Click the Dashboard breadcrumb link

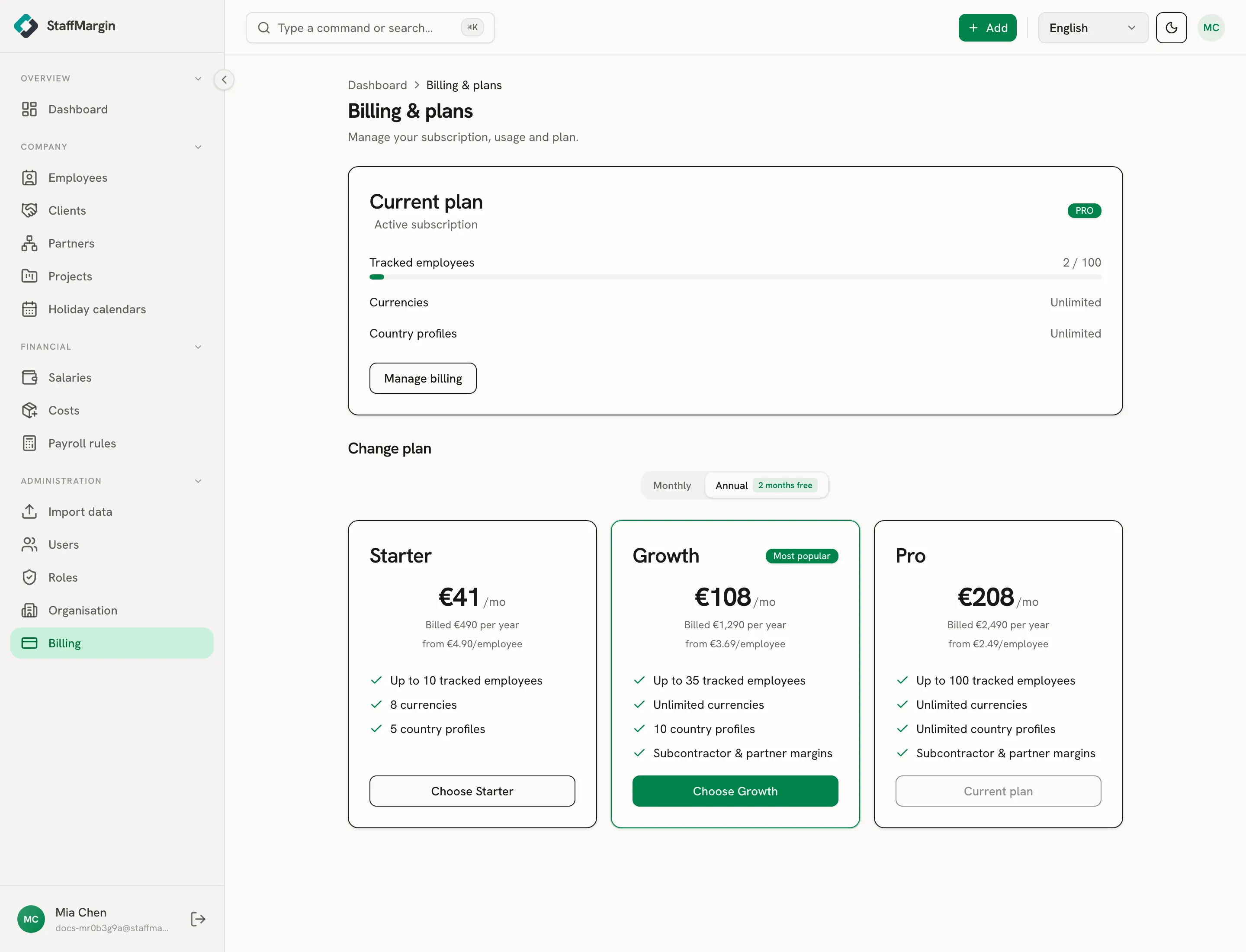377,85
